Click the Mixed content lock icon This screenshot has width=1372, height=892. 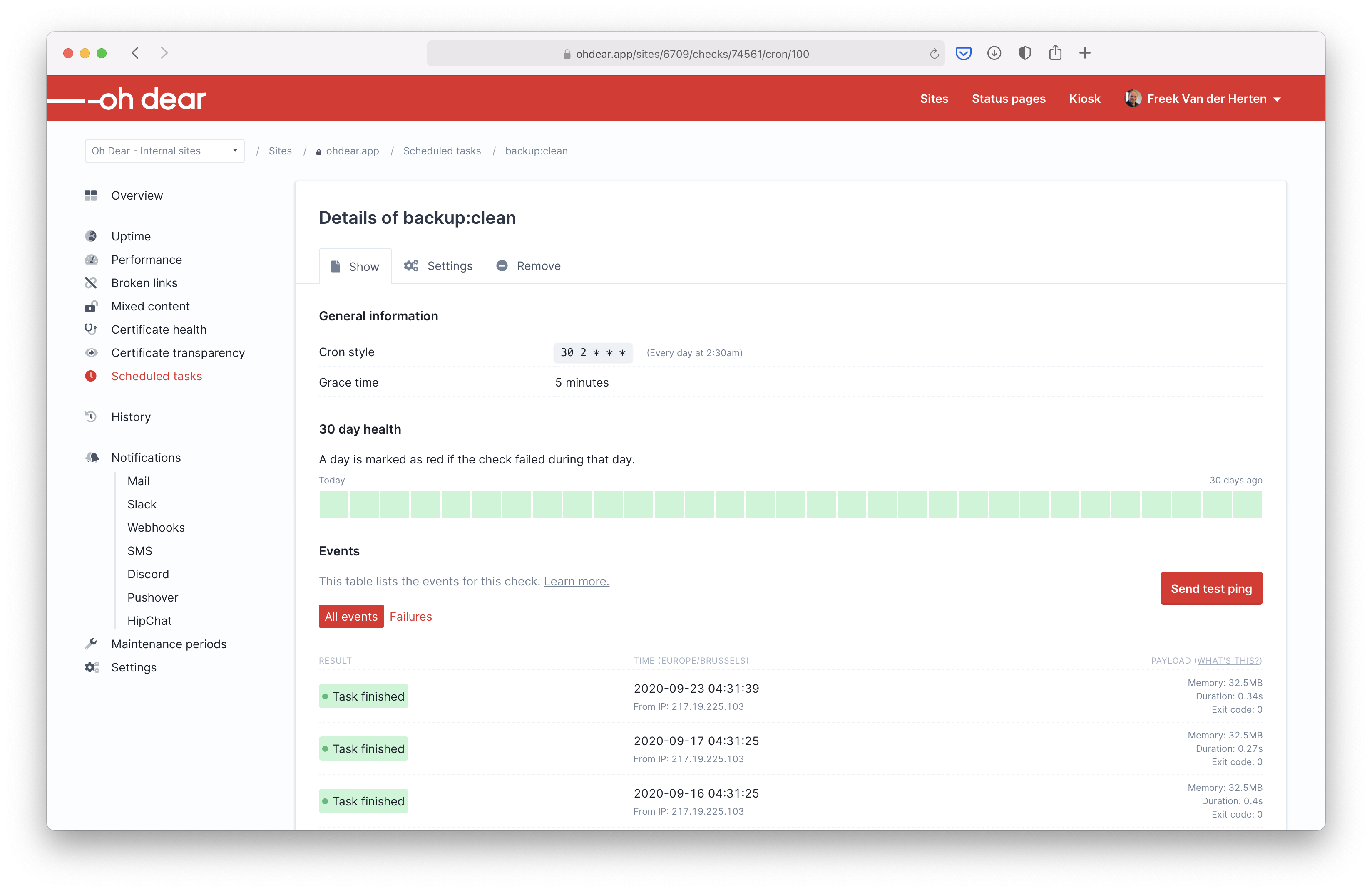coord(91,306)
